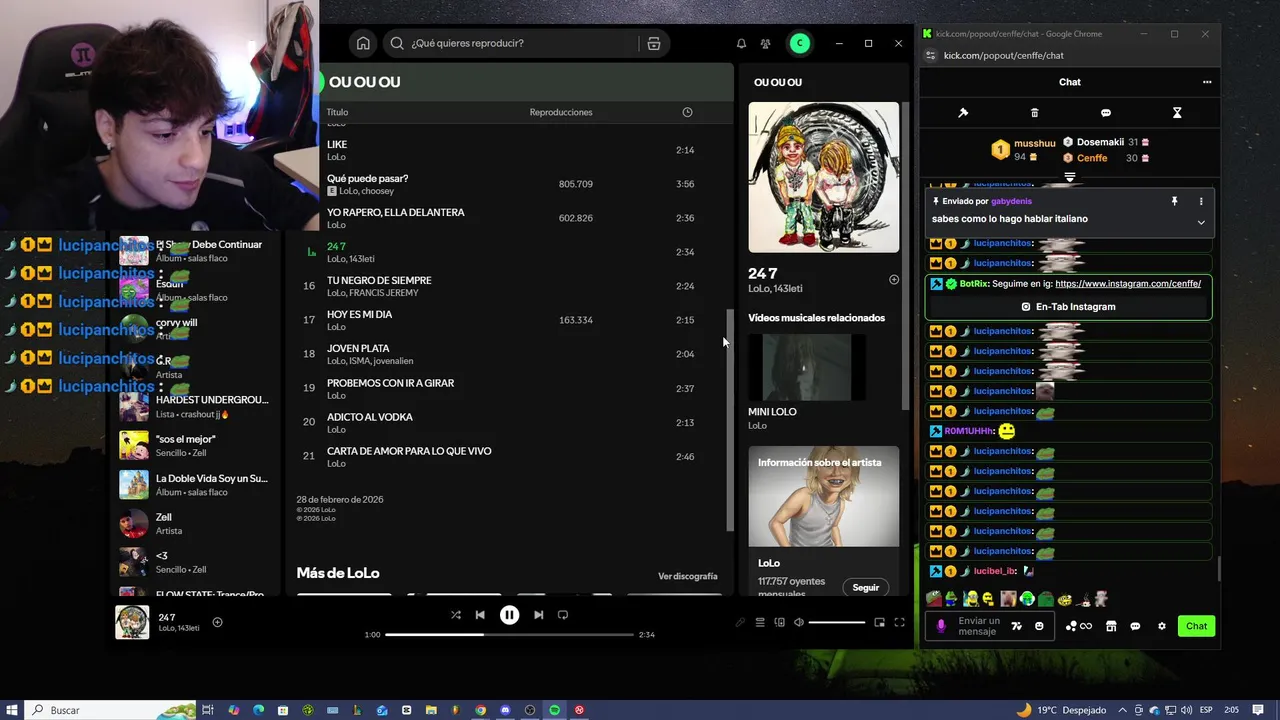Screen dimensions: 1280x720
Task: Open the Browse icon in Spotify search bar
Action: tap(654, 43)
